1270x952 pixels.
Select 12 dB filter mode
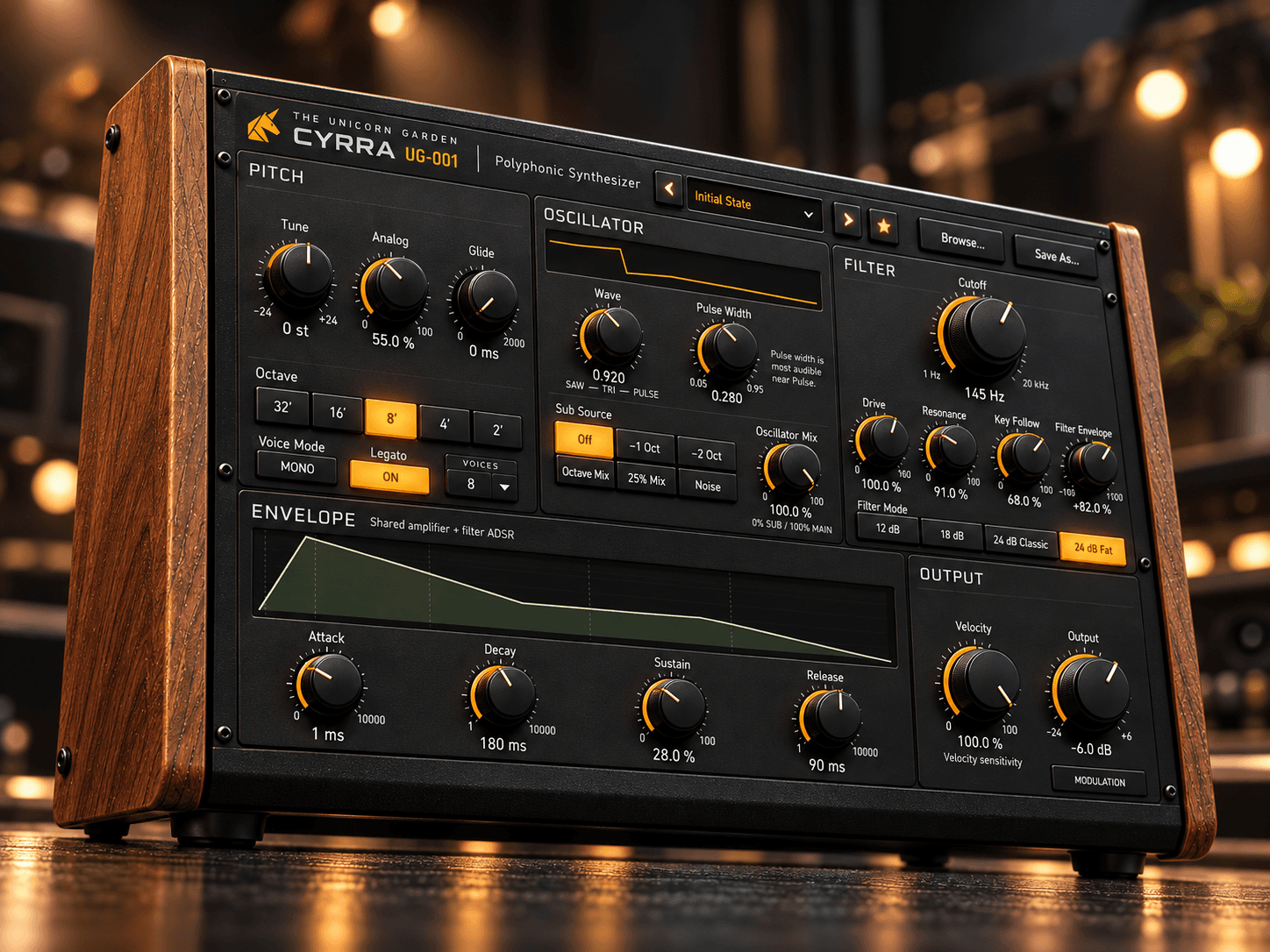888,529
